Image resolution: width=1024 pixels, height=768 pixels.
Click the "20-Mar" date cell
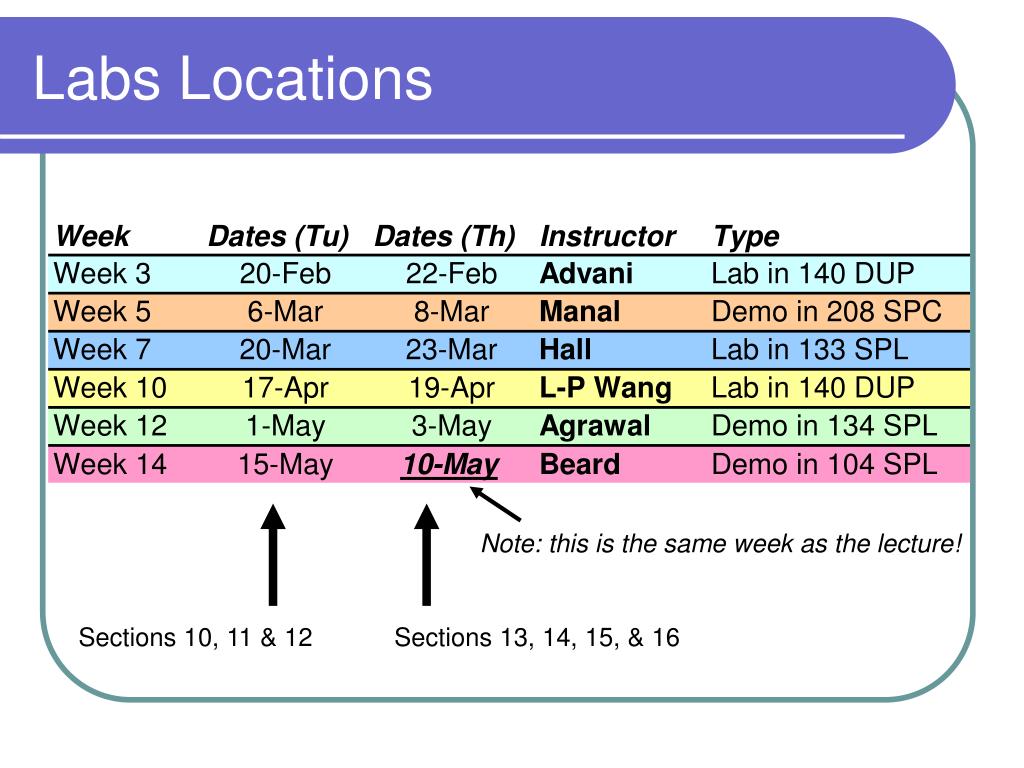[x=285, y=349]
